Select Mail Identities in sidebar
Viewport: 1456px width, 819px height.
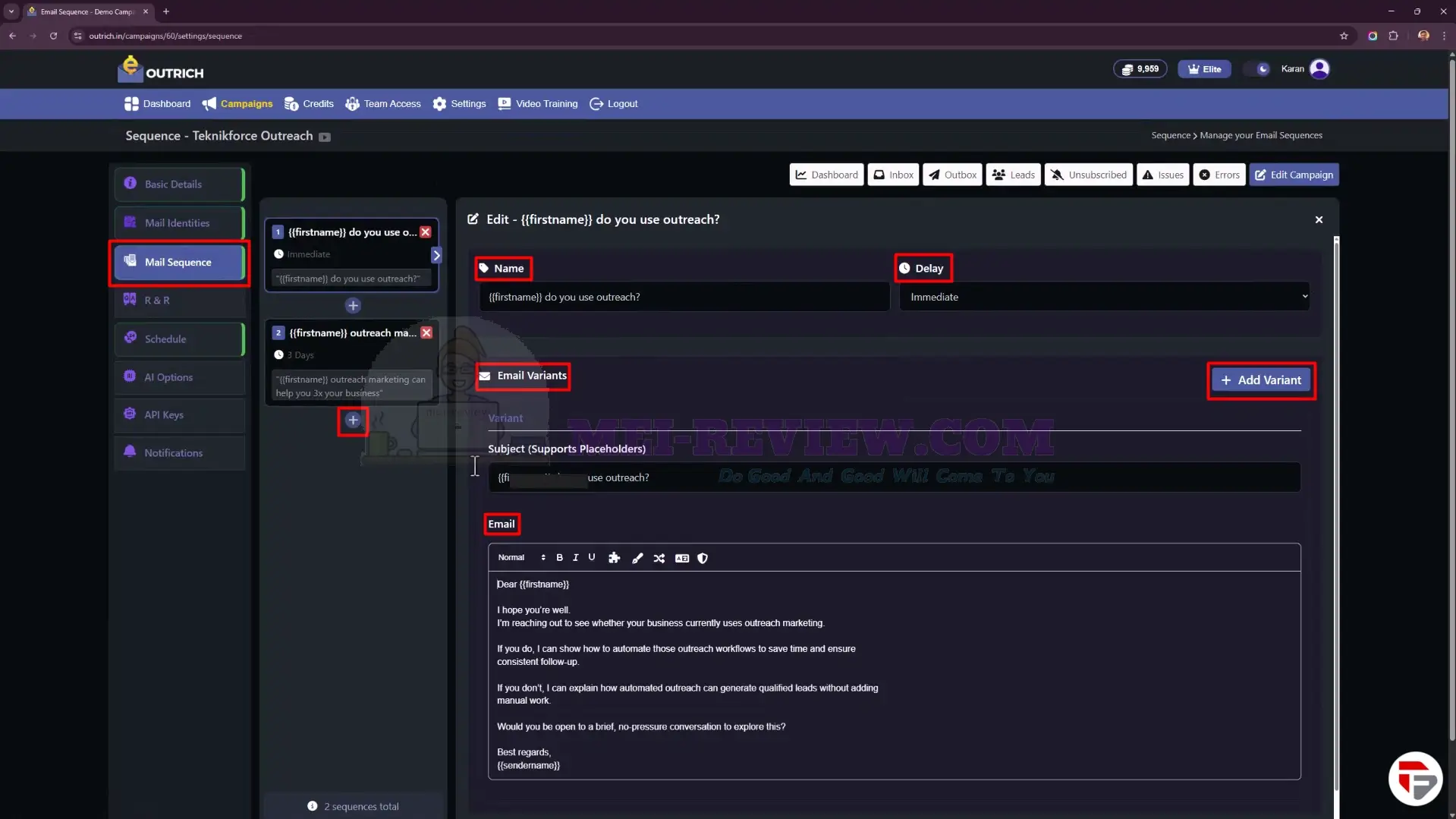179,223
